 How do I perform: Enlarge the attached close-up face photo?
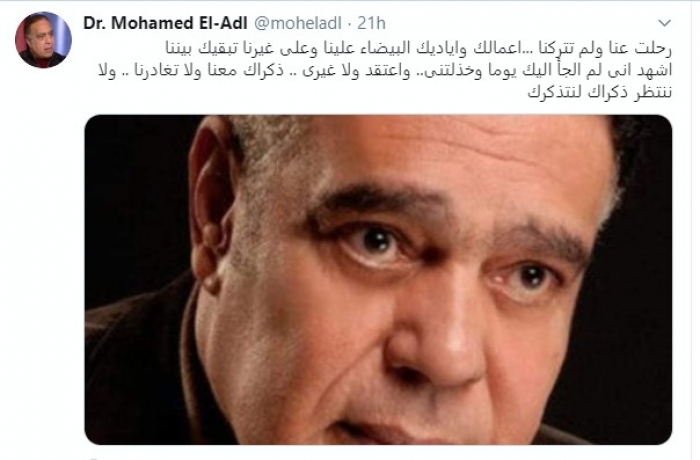point(378,280)
